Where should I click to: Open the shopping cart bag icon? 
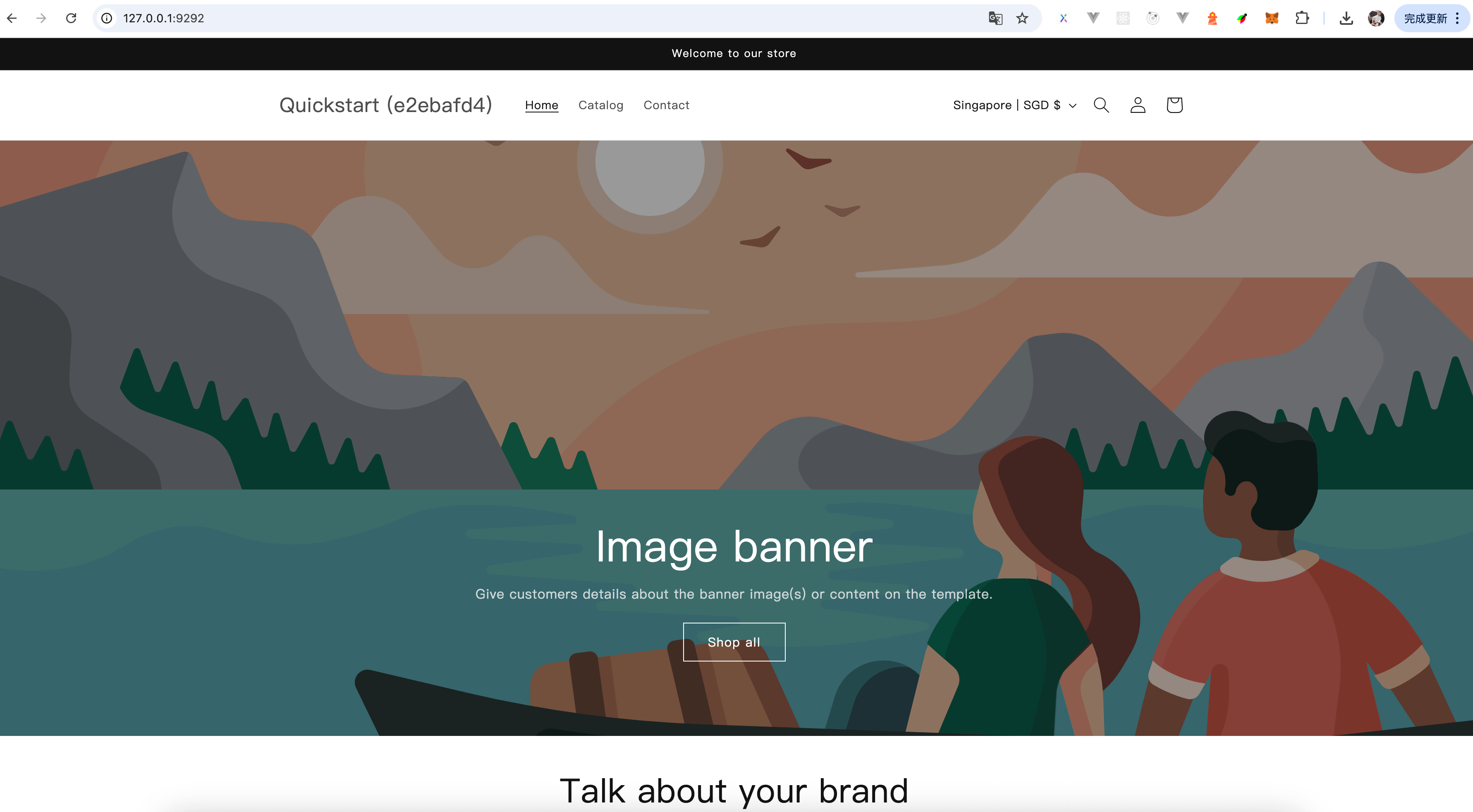click(x=1174, y=105)
